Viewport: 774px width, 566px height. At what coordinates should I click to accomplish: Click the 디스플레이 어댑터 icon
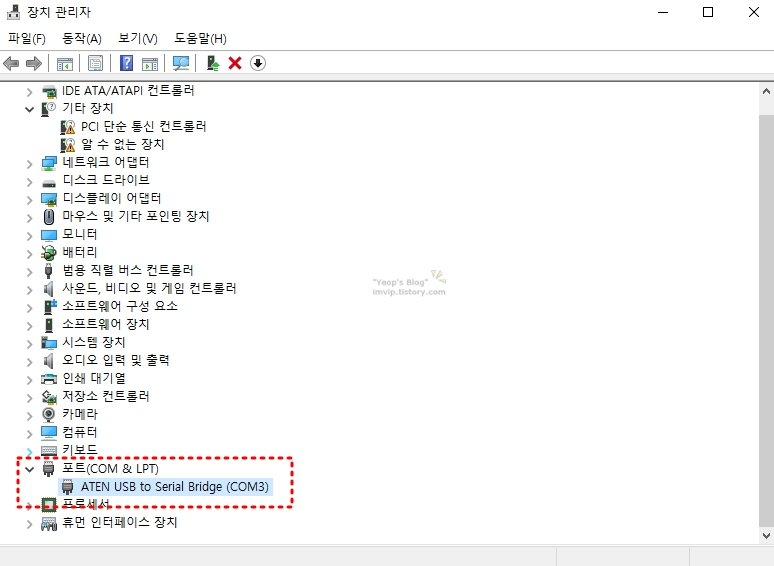[49, 199]
